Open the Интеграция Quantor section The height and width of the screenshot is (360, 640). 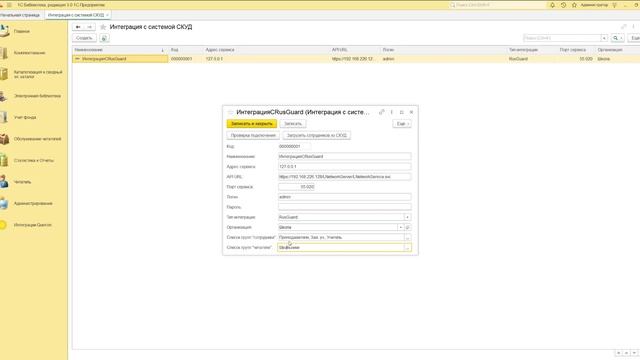point(33,225)
